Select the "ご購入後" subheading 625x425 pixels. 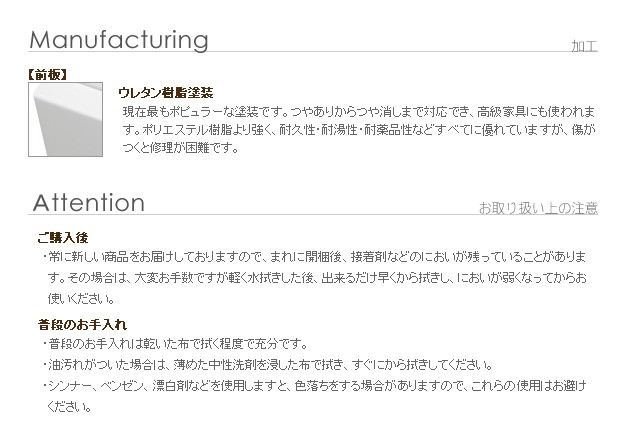click(63, 238)
